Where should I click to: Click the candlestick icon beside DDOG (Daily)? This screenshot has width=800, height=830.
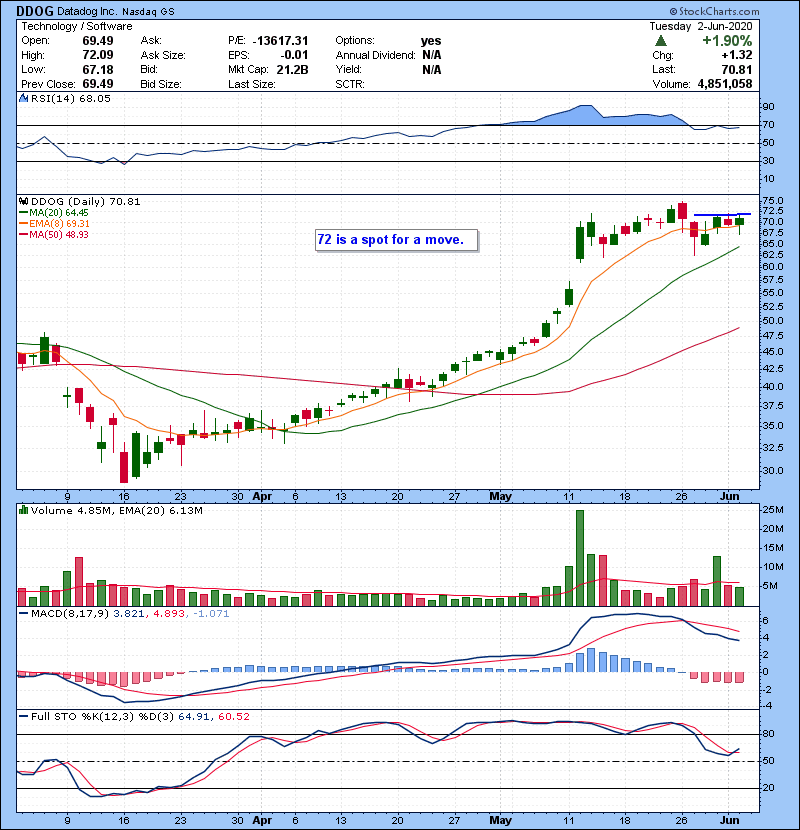(x=23, y=201)
